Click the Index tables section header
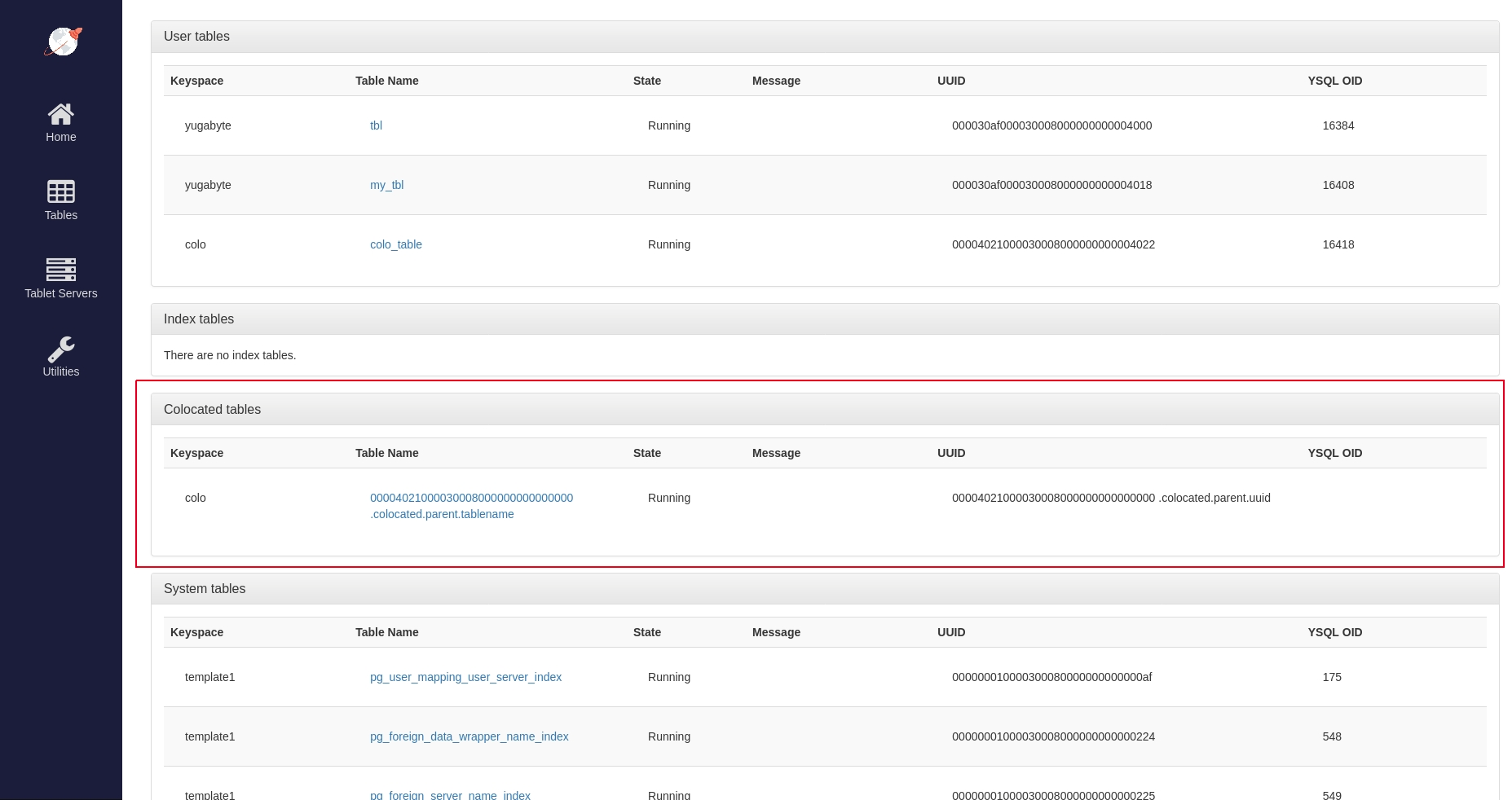The width and height of the screenshot is (1512, 800). click(825, 319)
